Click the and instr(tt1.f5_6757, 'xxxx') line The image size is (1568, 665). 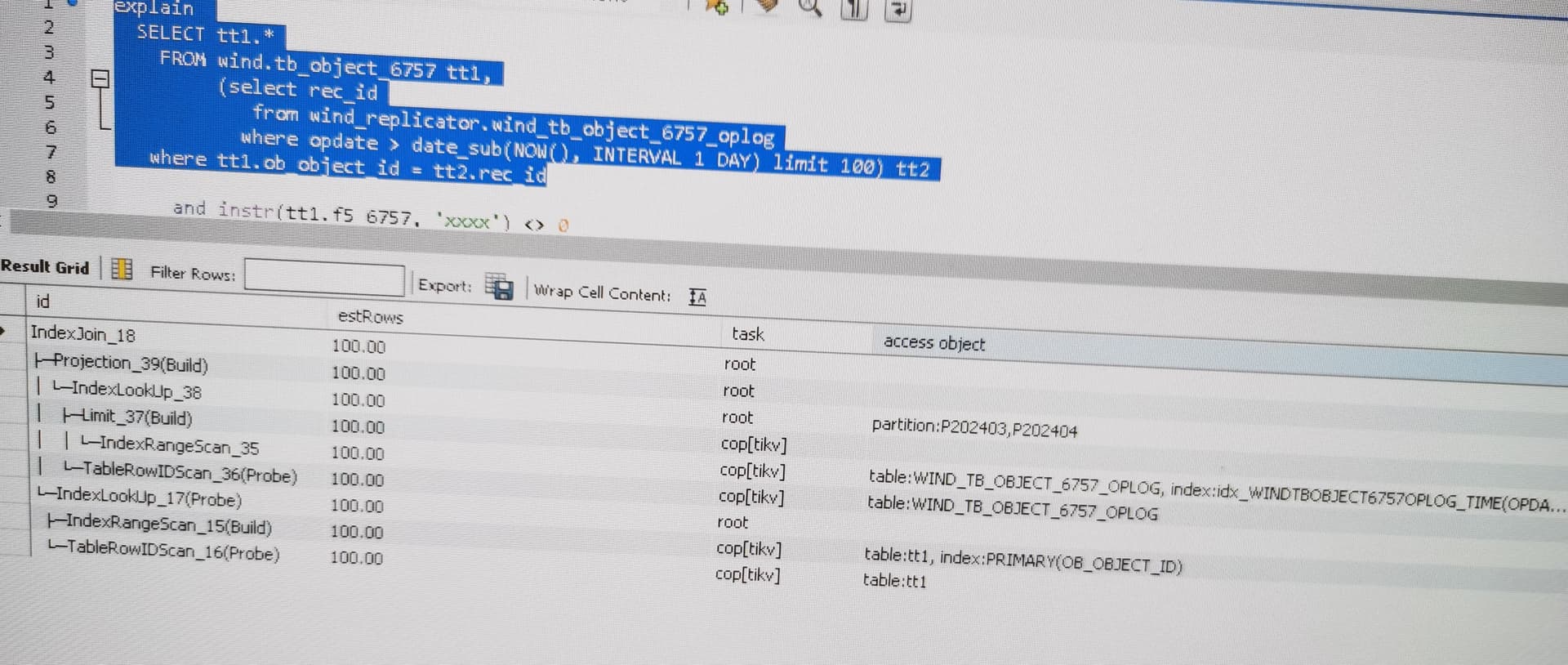pyautogui.click(x=371, y=216)
